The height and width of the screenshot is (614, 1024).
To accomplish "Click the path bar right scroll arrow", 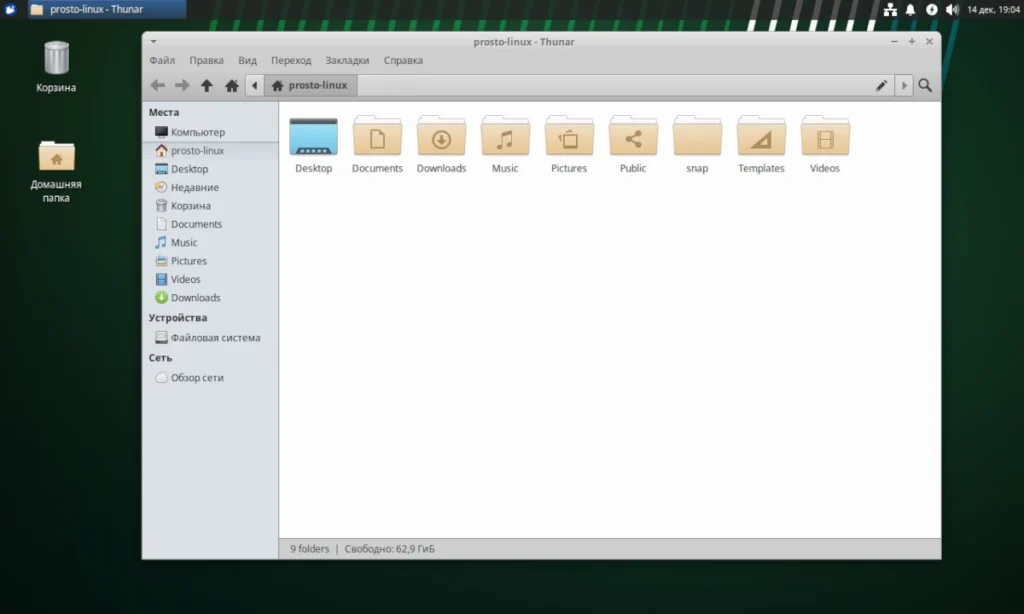I will (904, 85).
